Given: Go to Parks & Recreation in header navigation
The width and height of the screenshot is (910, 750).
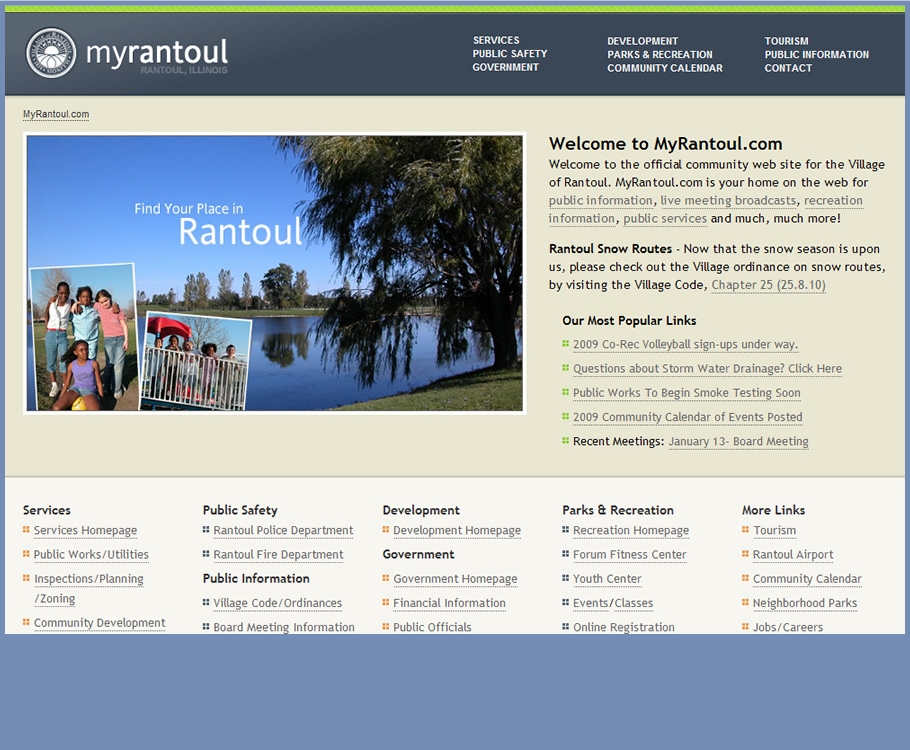Looking at the screenshot, I should tap(660, 55).
